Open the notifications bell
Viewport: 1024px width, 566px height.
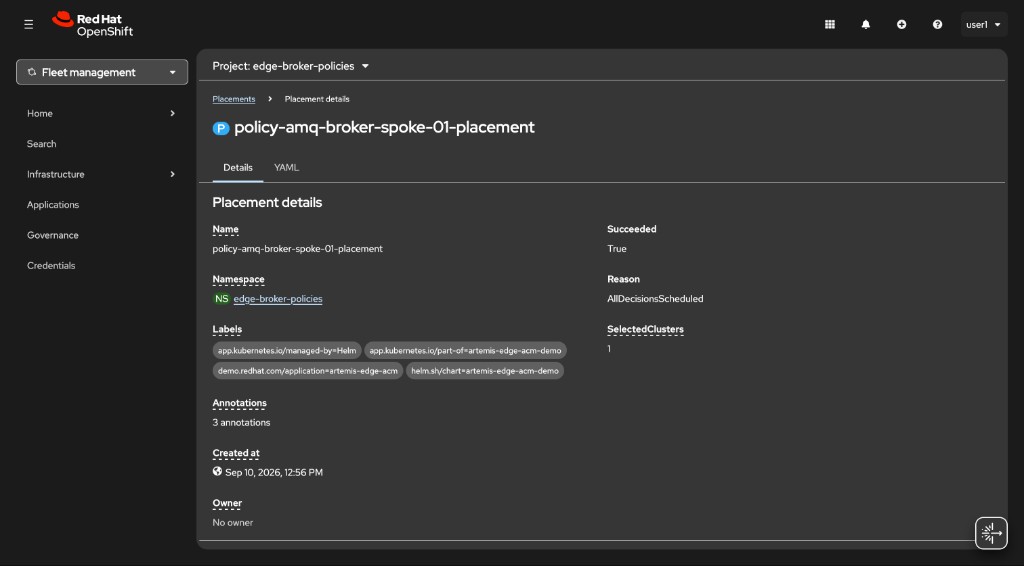click(865, 24)
